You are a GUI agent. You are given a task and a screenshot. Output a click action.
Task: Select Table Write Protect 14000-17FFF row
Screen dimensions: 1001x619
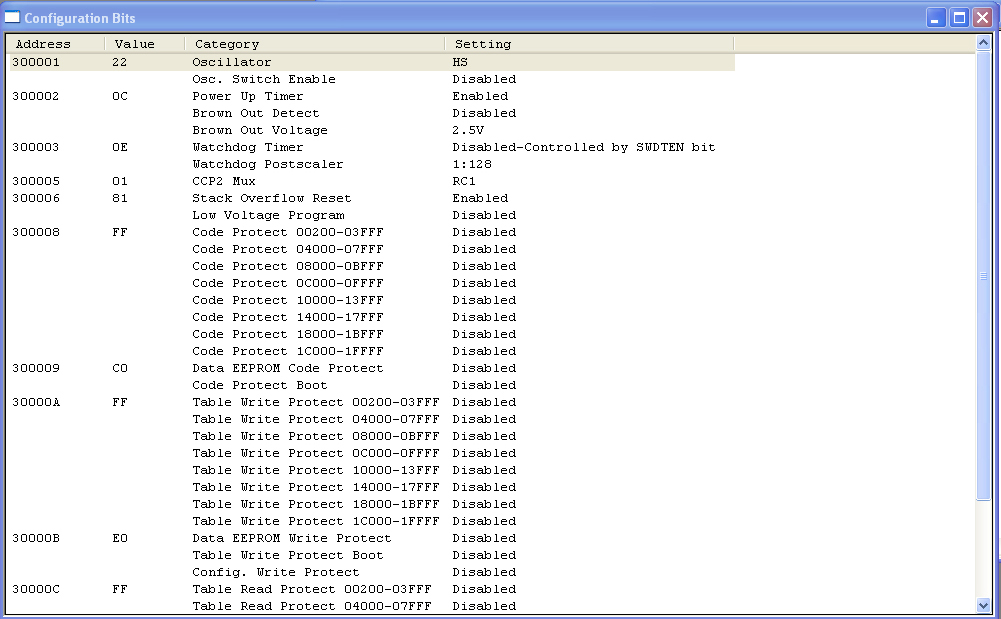372,488
